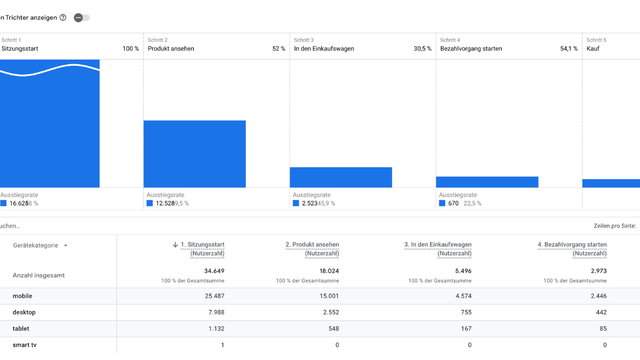The height and width of the screenshot is (360, 640).
Task: Select the 'mobile' row label
Action: (x=22, y=296)
